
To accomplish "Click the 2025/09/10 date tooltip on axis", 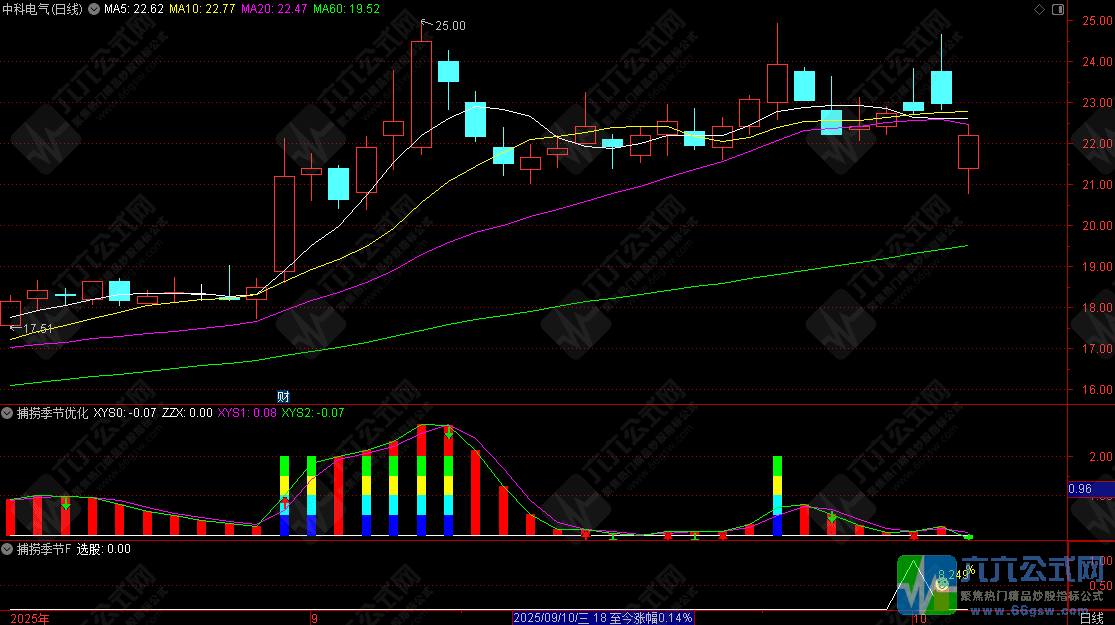I will (603, 618).
